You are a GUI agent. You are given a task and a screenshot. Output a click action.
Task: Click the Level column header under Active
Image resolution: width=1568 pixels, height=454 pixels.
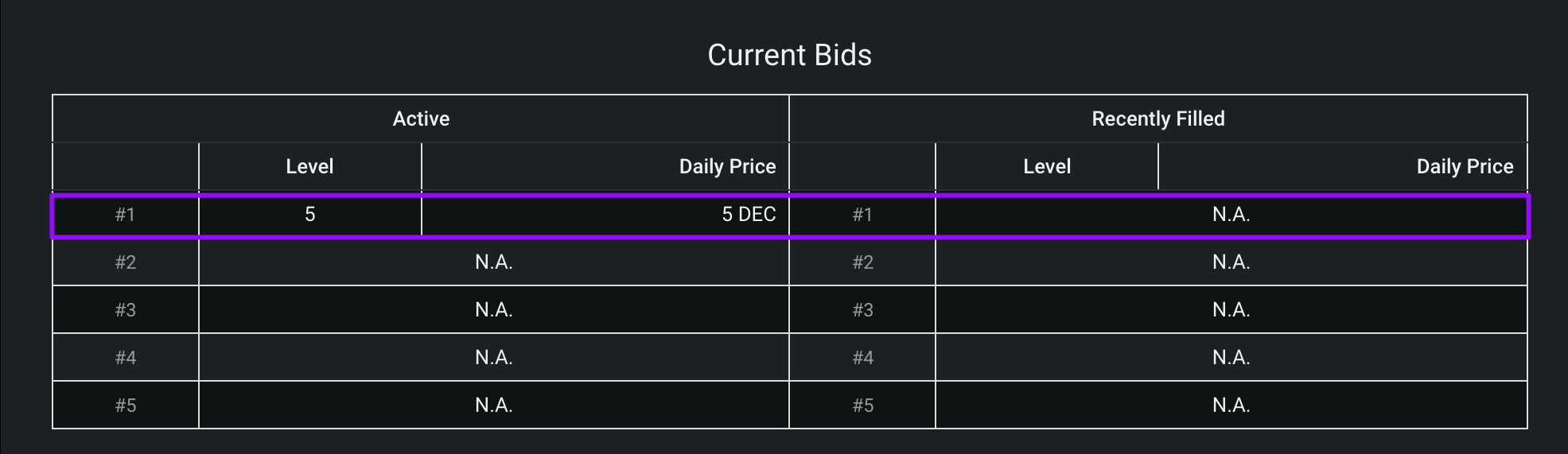tap(310, 167)
